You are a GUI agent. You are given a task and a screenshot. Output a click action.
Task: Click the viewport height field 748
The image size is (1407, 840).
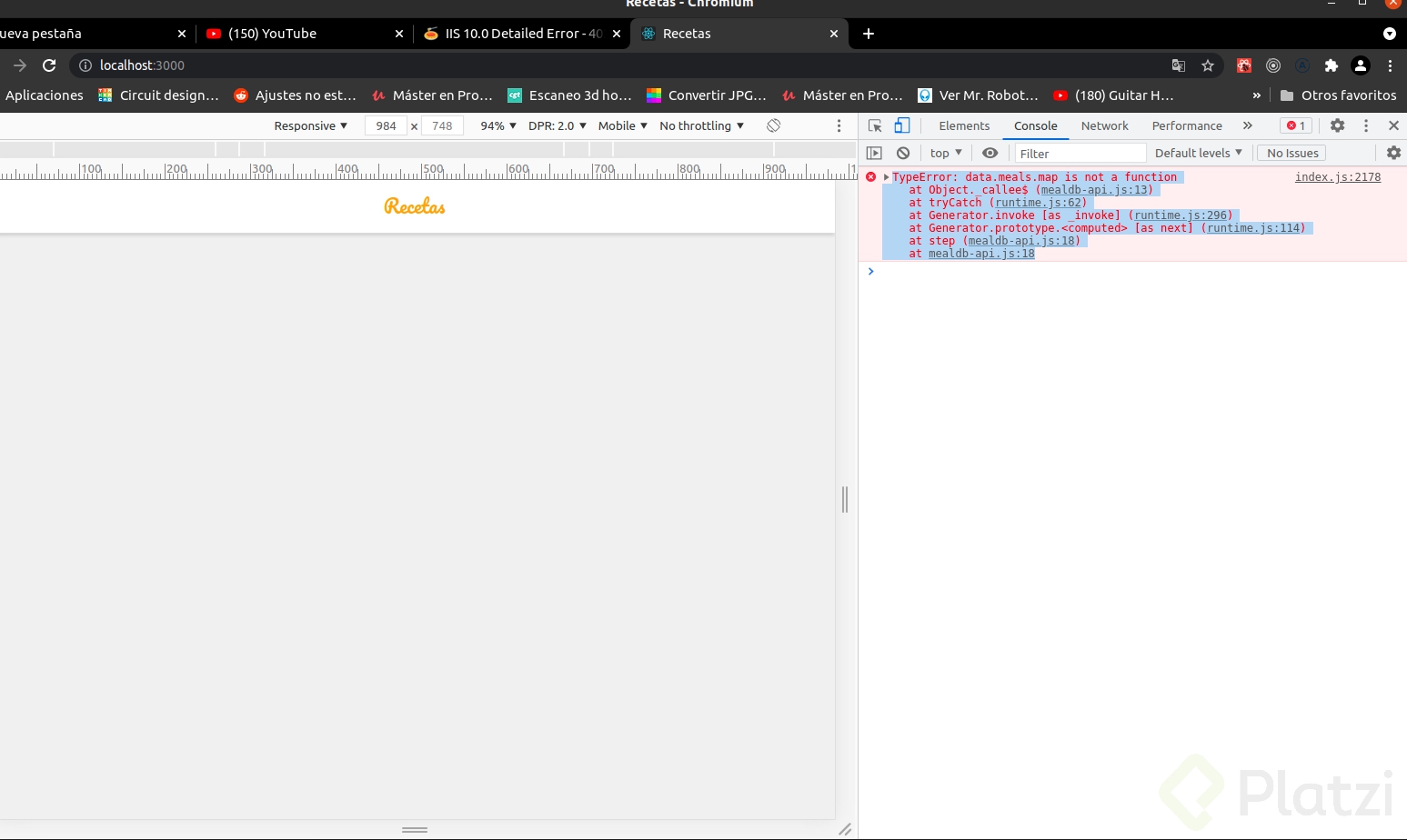[442, 125]
